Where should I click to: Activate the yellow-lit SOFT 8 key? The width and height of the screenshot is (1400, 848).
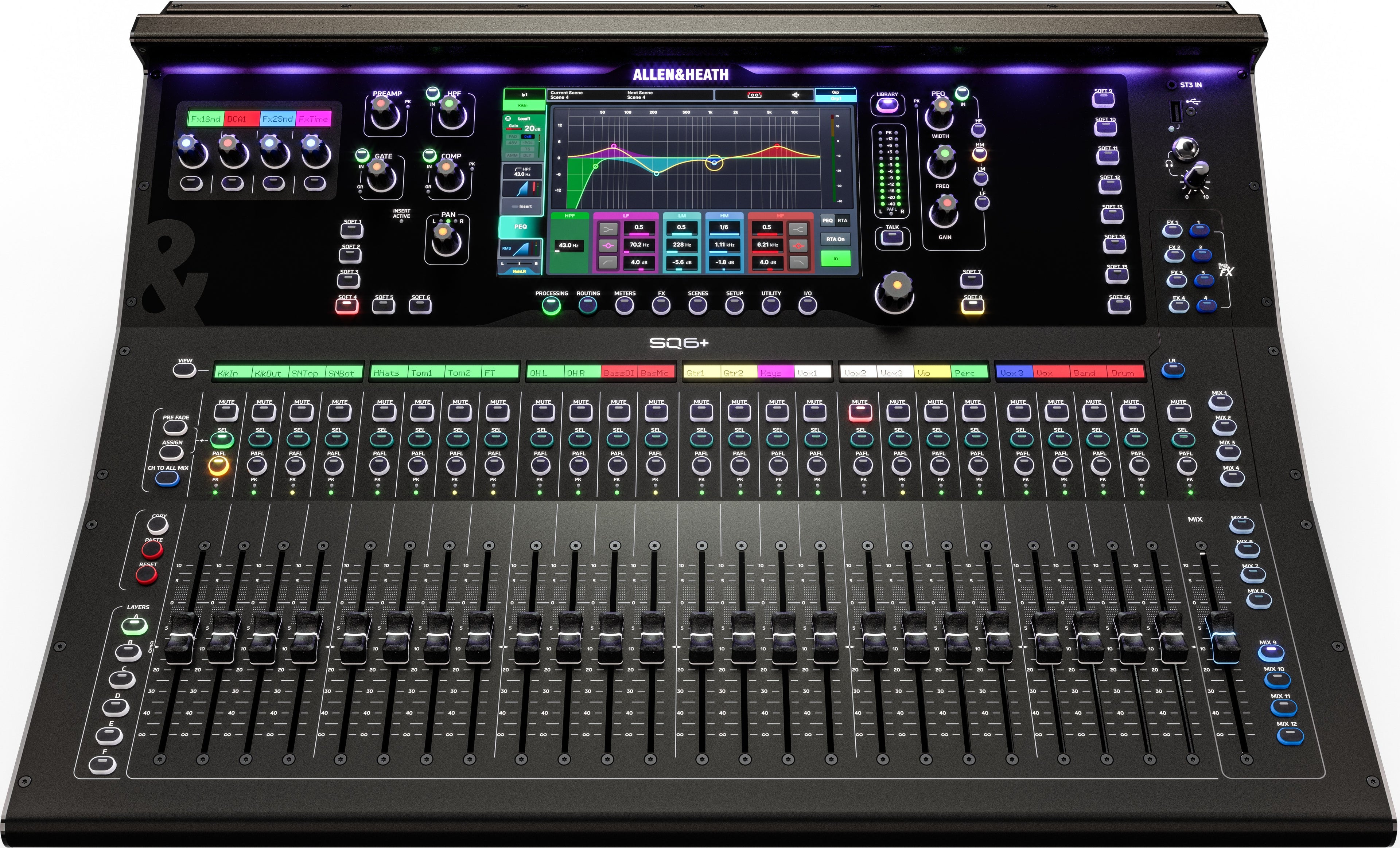(x=973, y=307)
